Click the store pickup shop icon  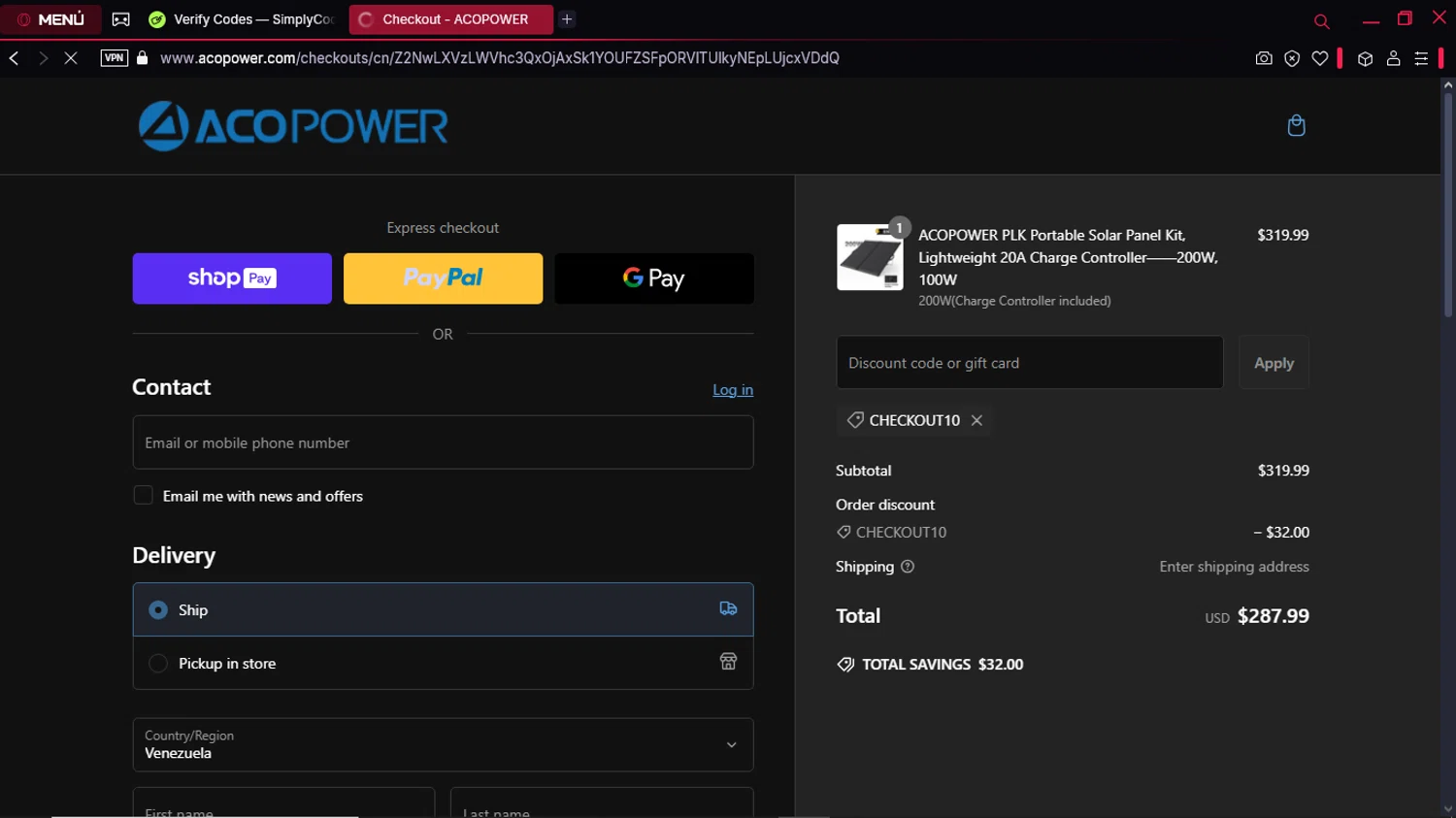(728, 662)
